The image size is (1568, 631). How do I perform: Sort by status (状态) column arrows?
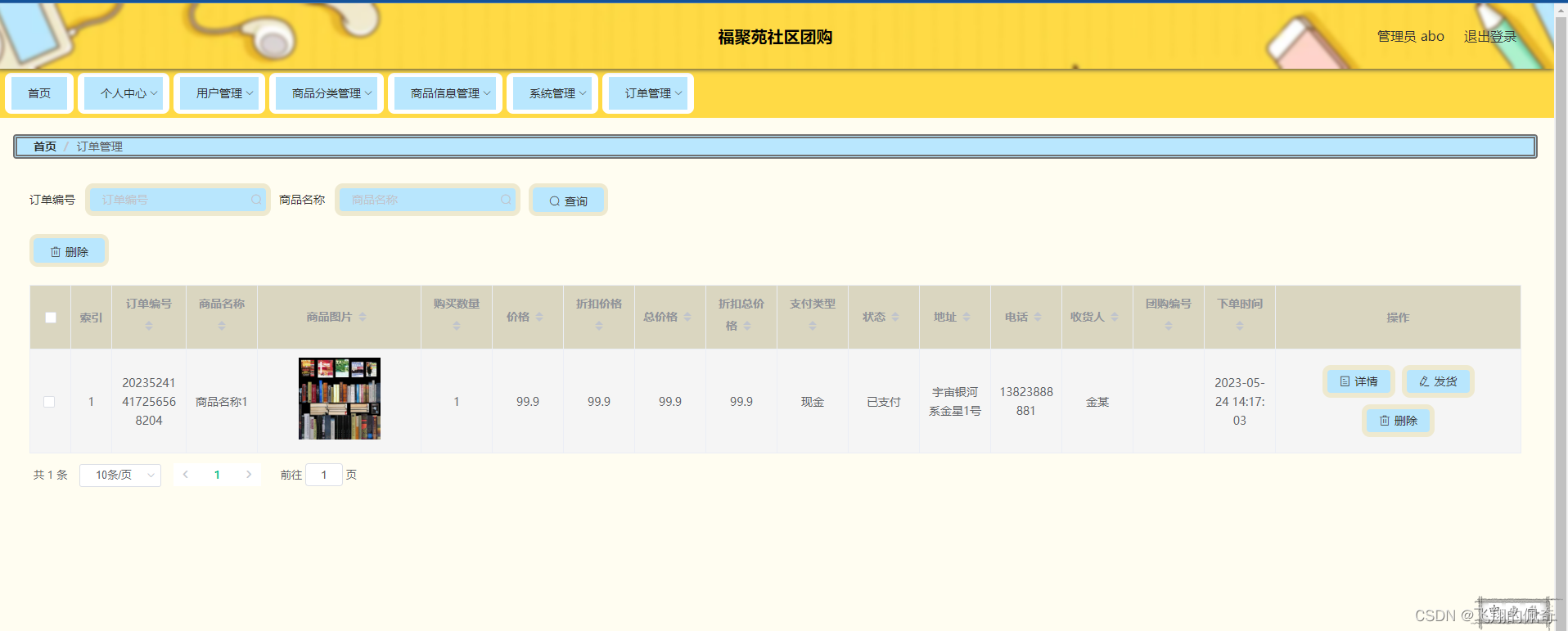tap(895, 317)
